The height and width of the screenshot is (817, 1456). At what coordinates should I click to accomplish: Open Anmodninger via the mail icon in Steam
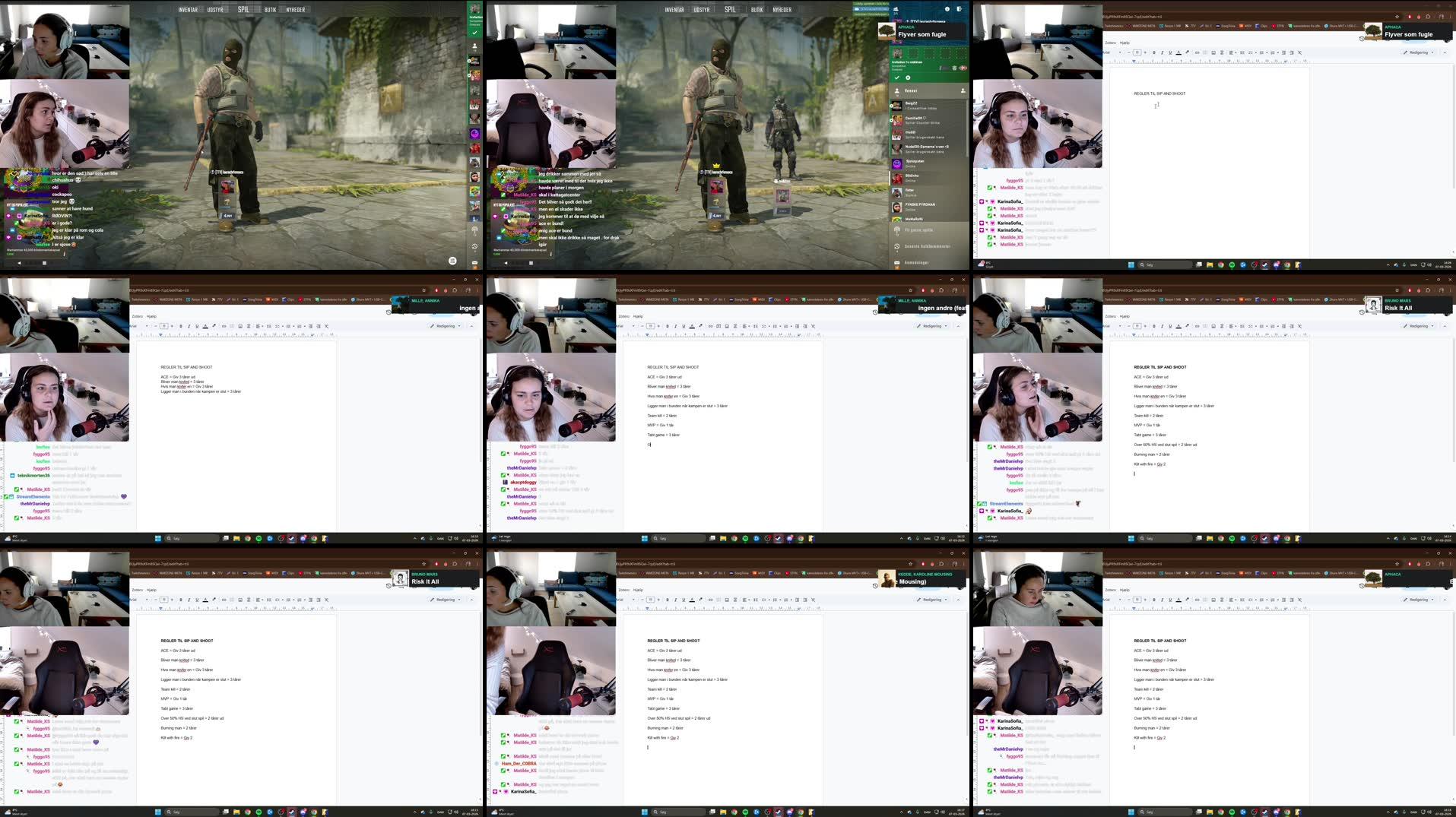tap(896, 263)
